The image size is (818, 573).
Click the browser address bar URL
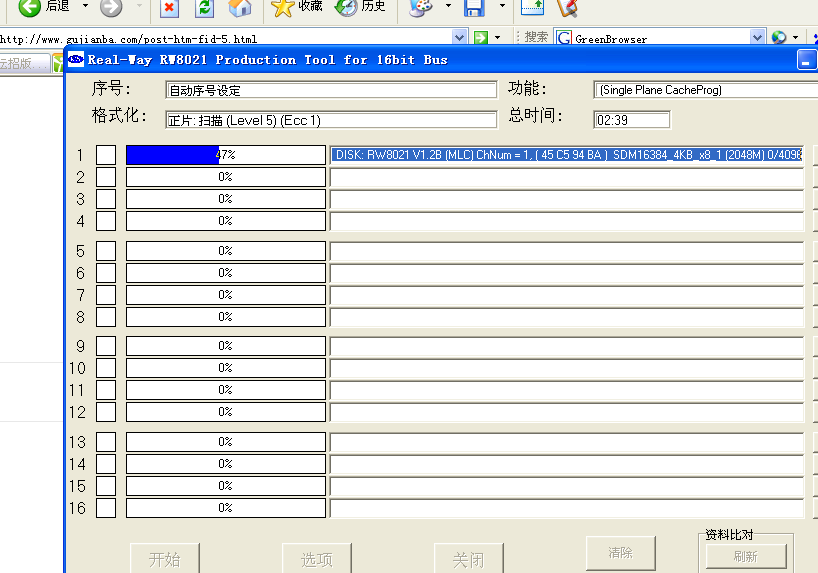[x=225, y=38]
